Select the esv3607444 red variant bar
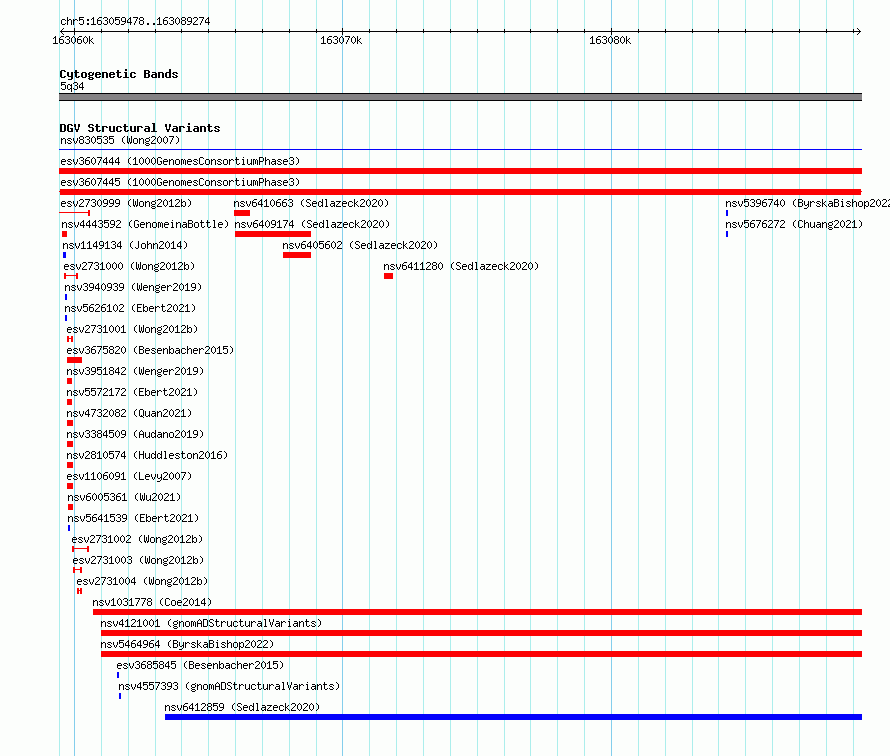 click(460, 171)
